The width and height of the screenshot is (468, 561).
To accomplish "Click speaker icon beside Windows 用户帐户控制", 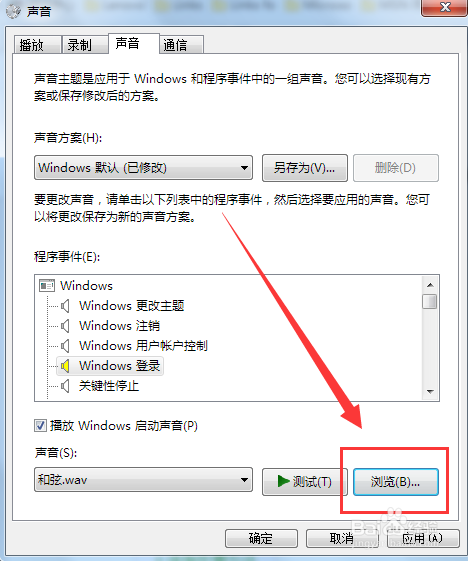I will point(65,346).
